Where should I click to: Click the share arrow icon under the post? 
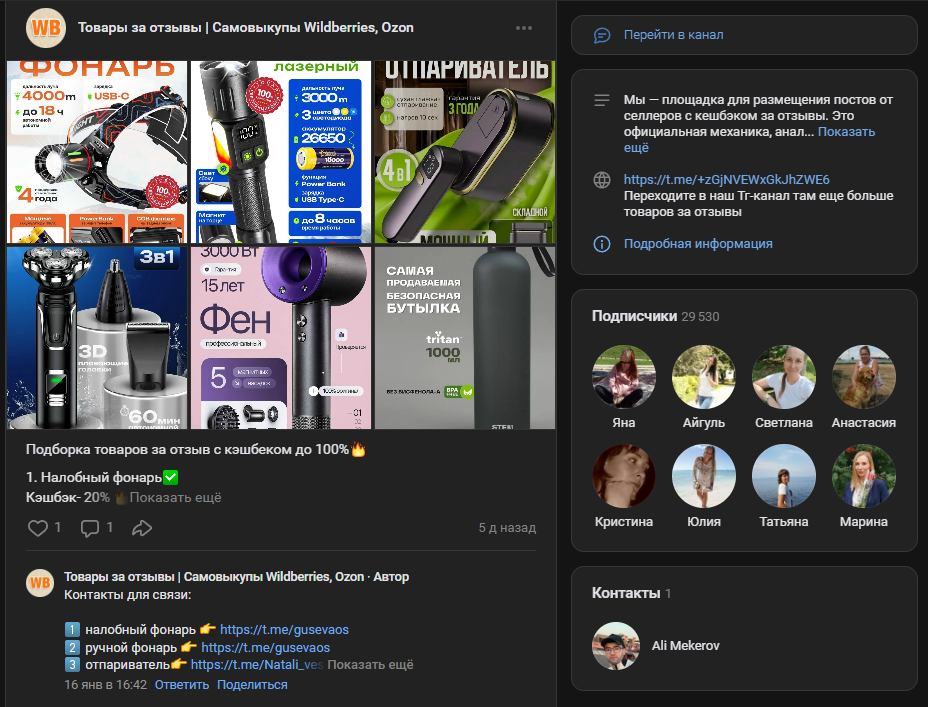pos(142,528)
